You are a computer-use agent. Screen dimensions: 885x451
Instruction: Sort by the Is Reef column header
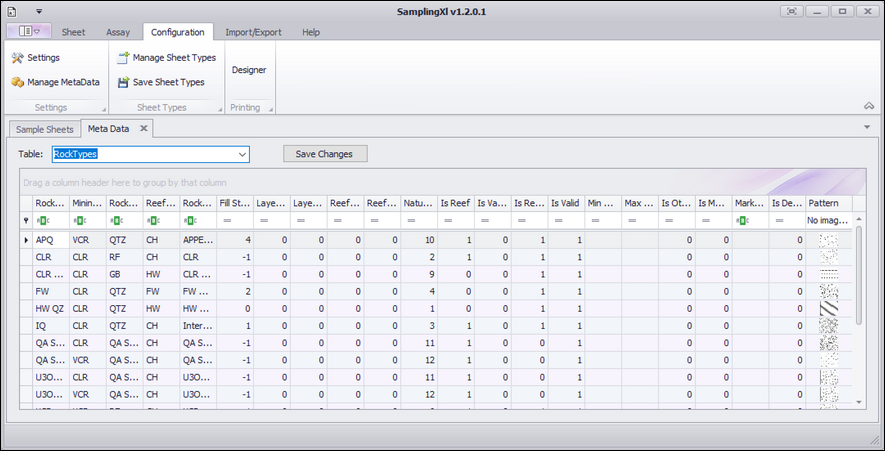tap(455, 203)
